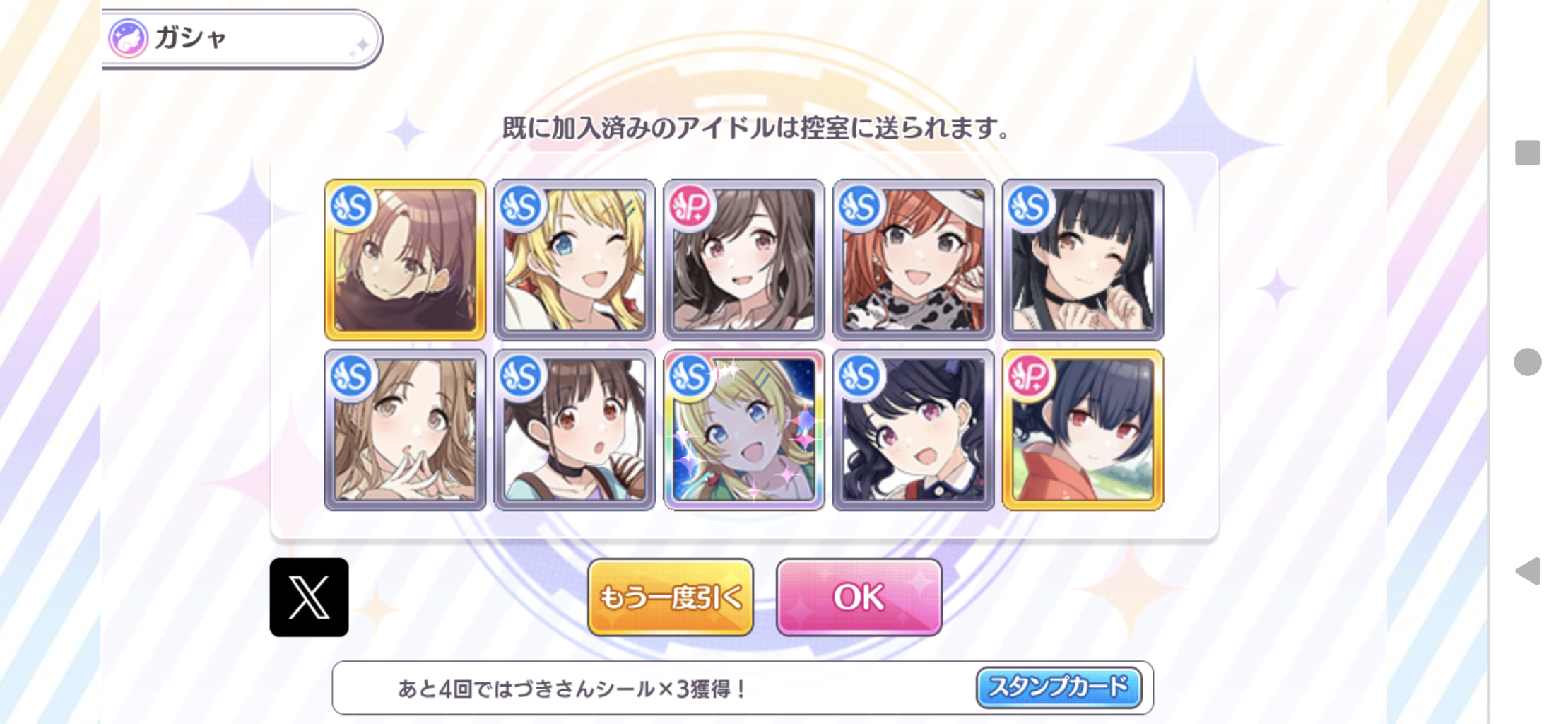The image size is (1568, 724).
Task: Select the light brown-haired idol touching fingers
Action: [405, 429]
